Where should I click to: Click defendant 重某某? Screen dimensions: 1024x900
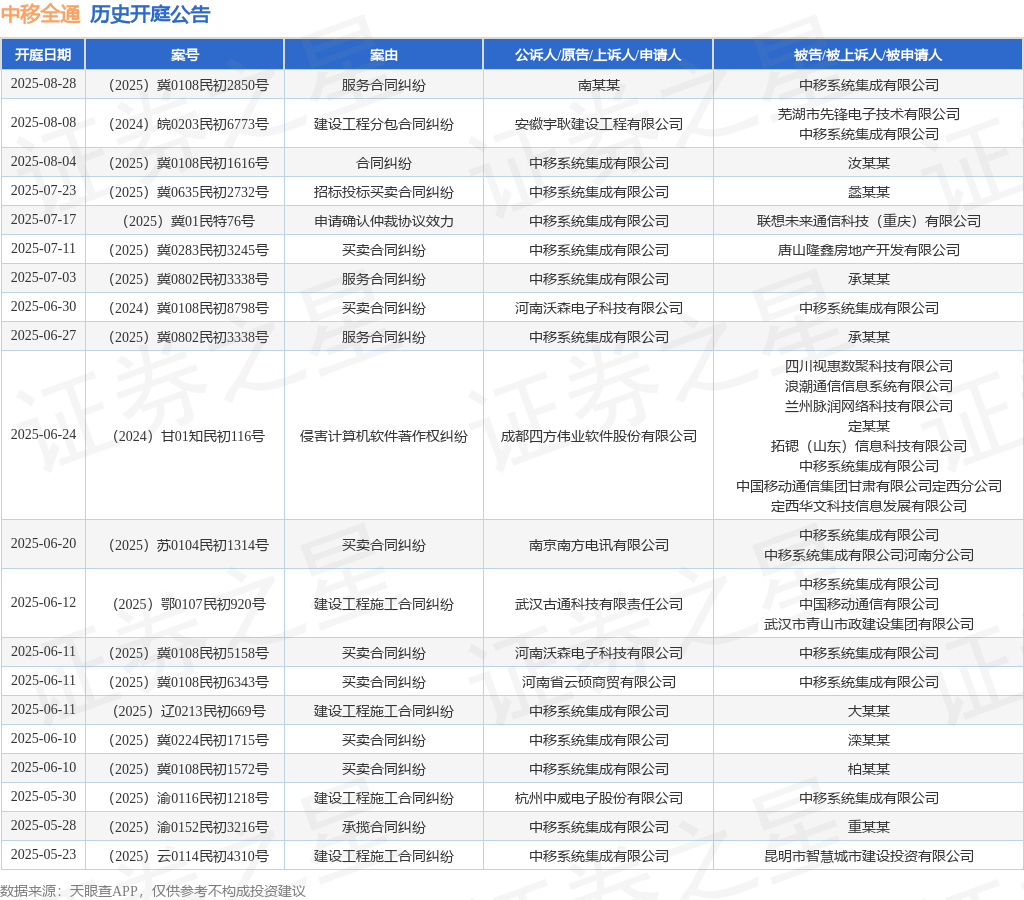coord(869,827)
